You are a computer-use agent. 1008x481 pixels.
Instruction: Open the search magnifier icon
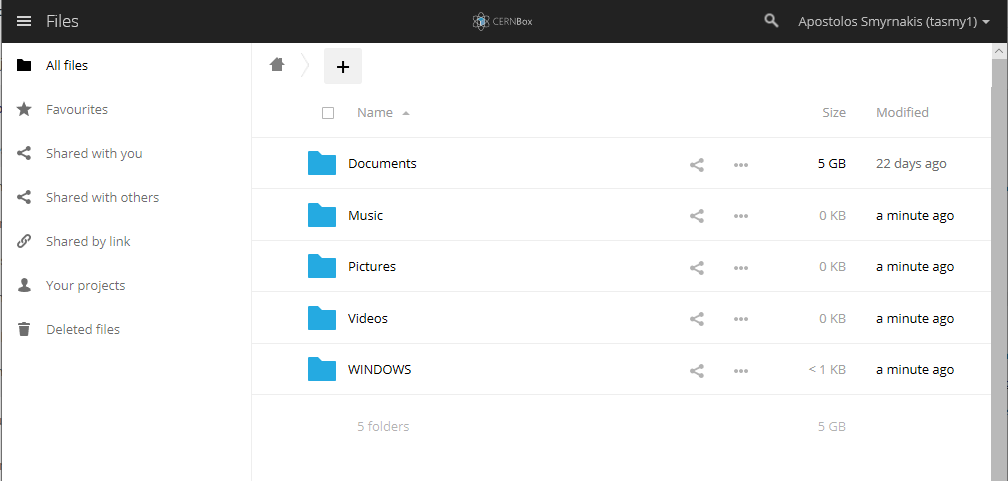point(771,21)
